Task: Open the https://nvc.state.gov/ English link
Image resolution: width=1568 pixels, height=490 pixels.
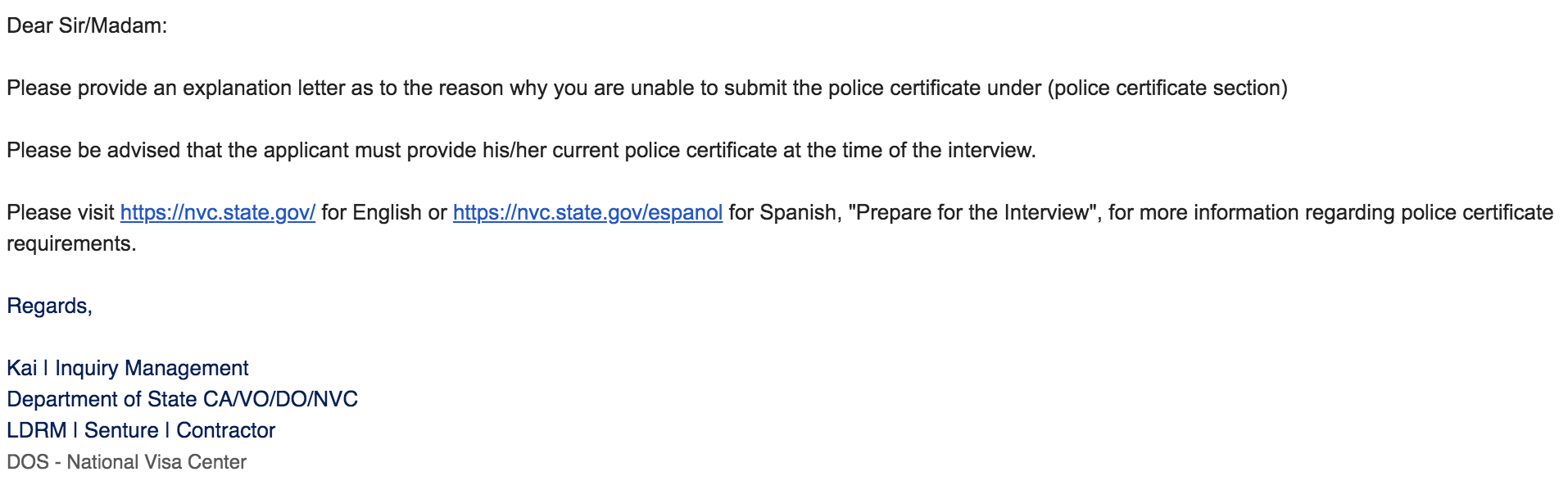Action: (218, 213)
